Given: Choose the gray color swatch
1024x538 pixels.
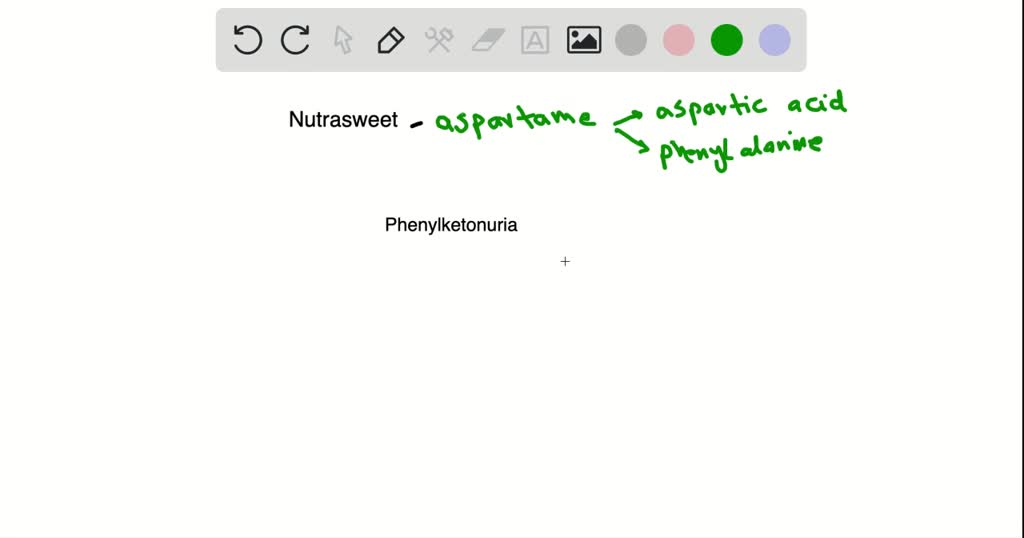Looking at the screenshot, I should [631, 40].
